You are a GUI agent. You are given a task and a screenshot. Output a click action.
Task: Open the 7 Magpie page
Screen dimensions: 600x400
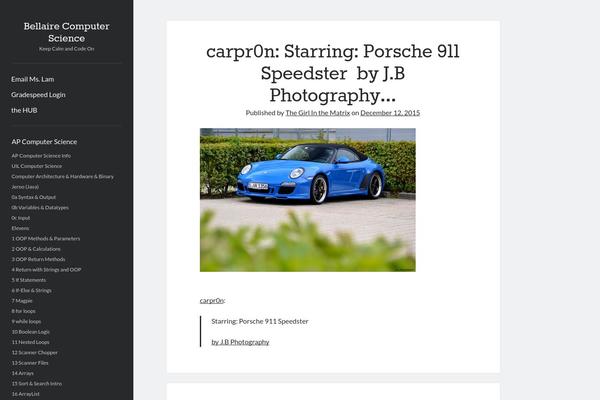click(x=22, y=300)
